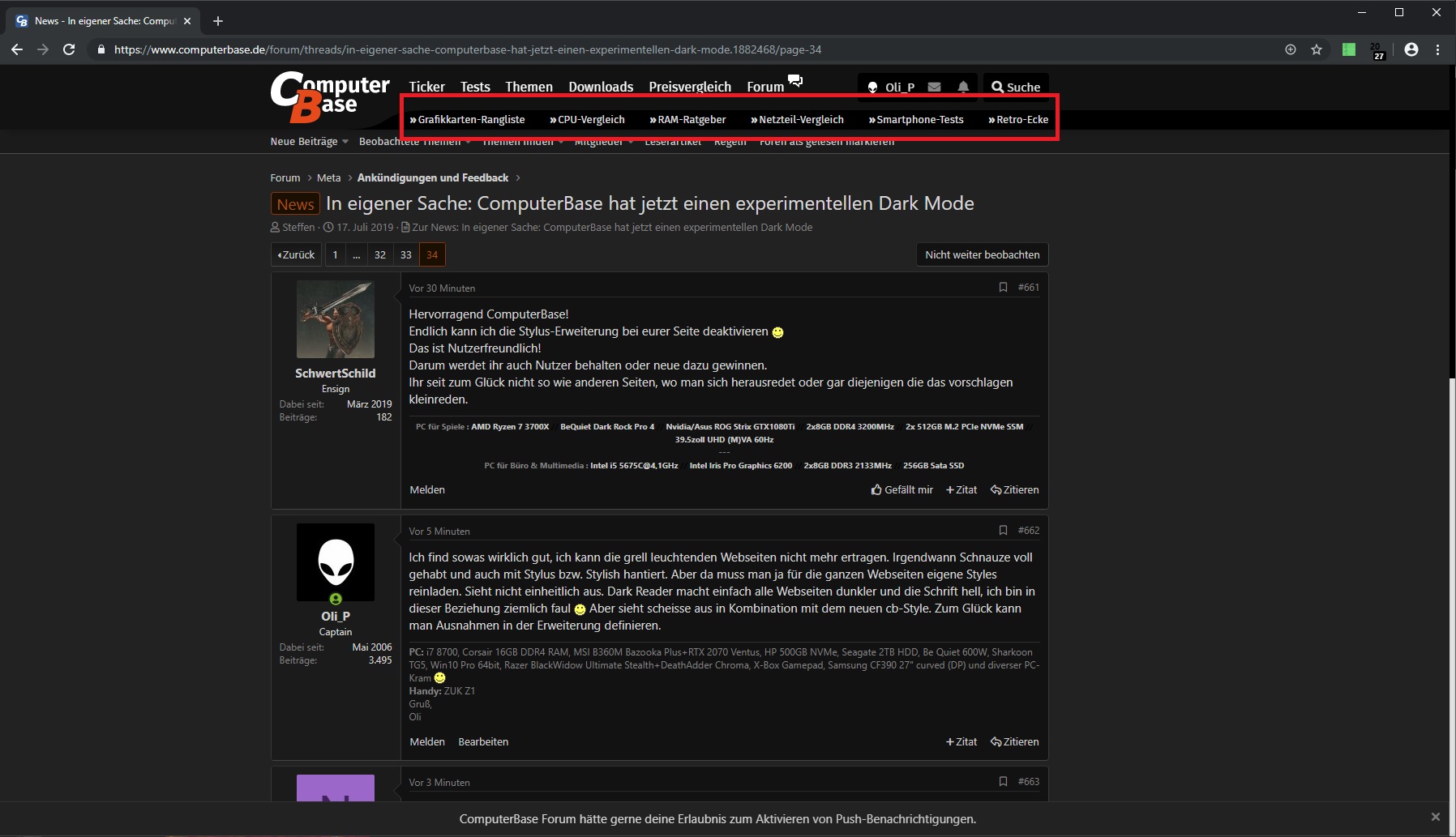1456x837 pixels.
Task: Go back with browser back arrow
Action: (17, 49)
